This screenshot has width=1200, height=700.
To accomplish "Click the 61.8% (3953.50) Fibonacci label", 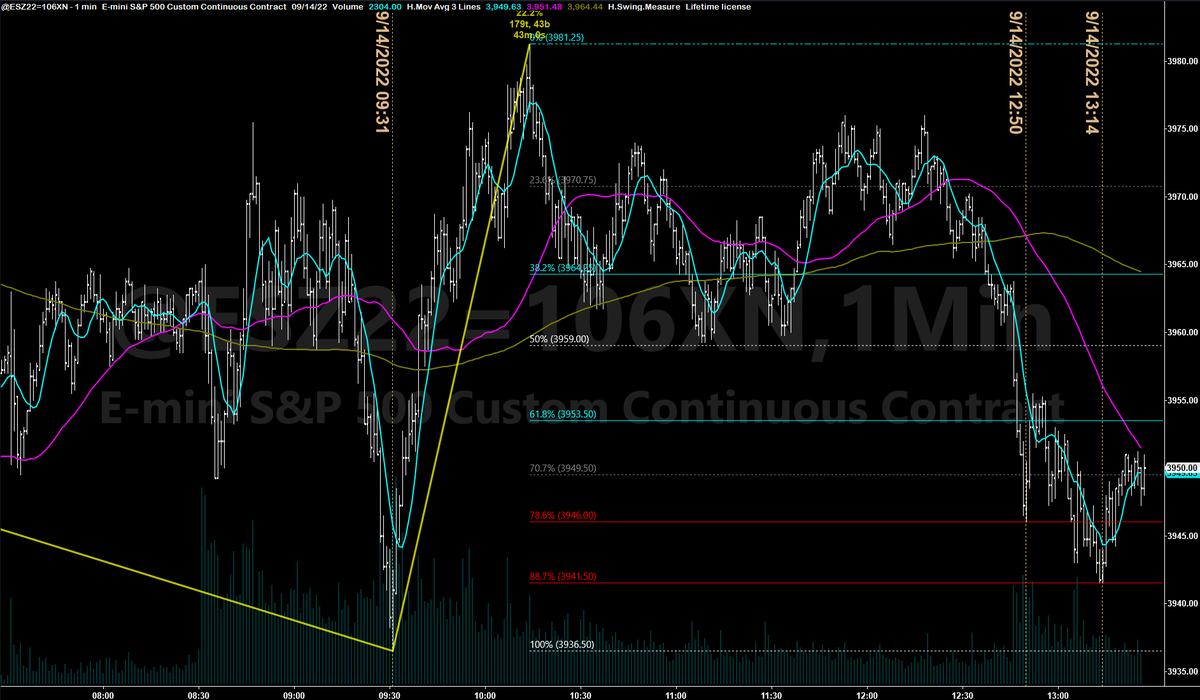I will click(x=563, y=414).
